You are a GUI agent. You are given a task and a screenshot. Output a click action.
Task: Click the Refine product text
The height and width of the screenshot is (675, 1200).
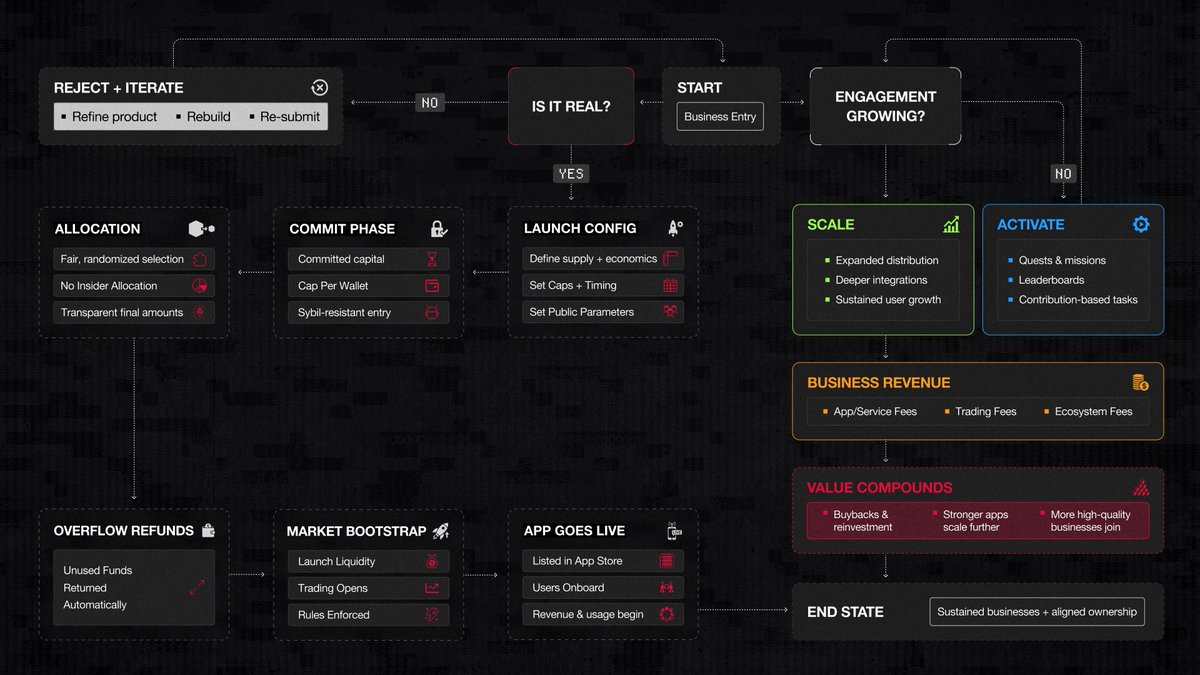114,117
